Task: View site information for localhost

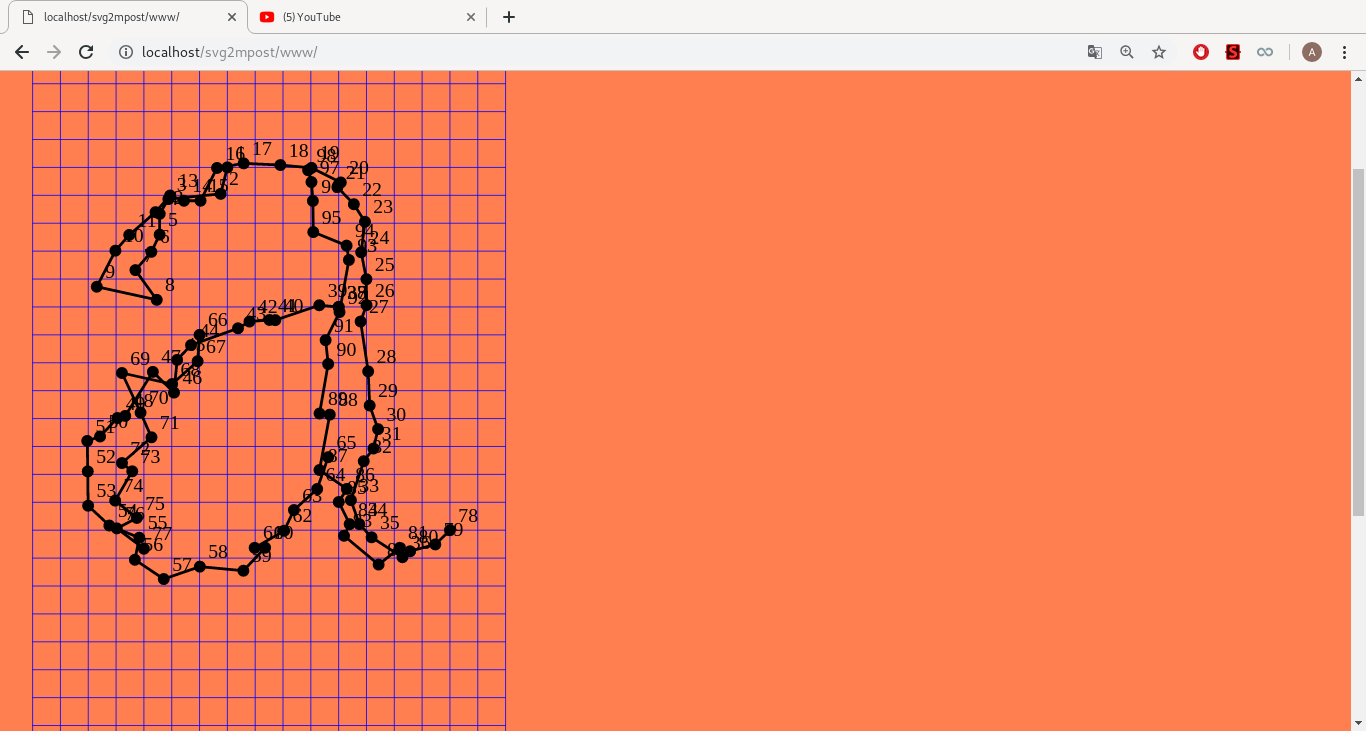Action: coord(126,52)
